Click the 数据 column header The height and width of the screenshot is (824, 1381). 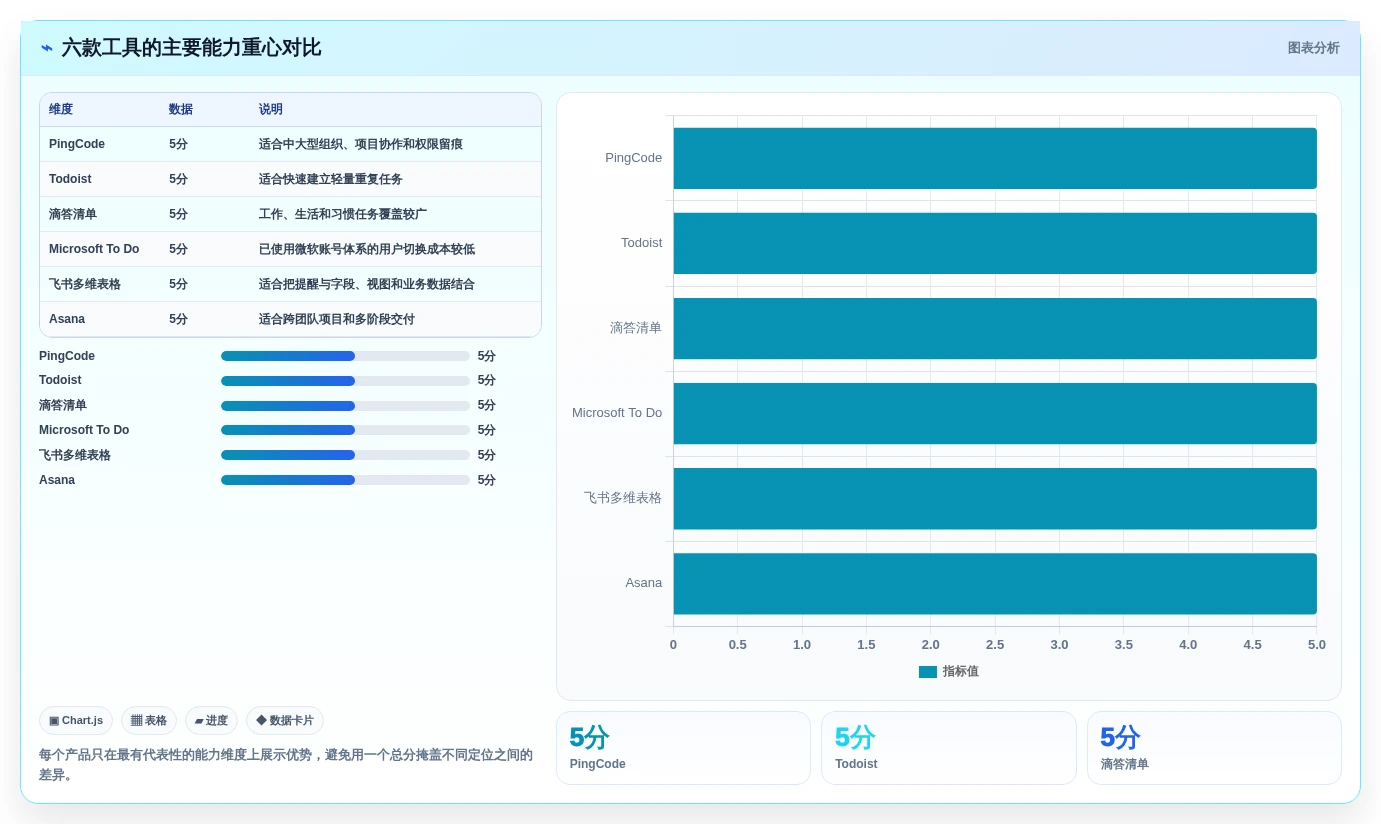[181, 109]
